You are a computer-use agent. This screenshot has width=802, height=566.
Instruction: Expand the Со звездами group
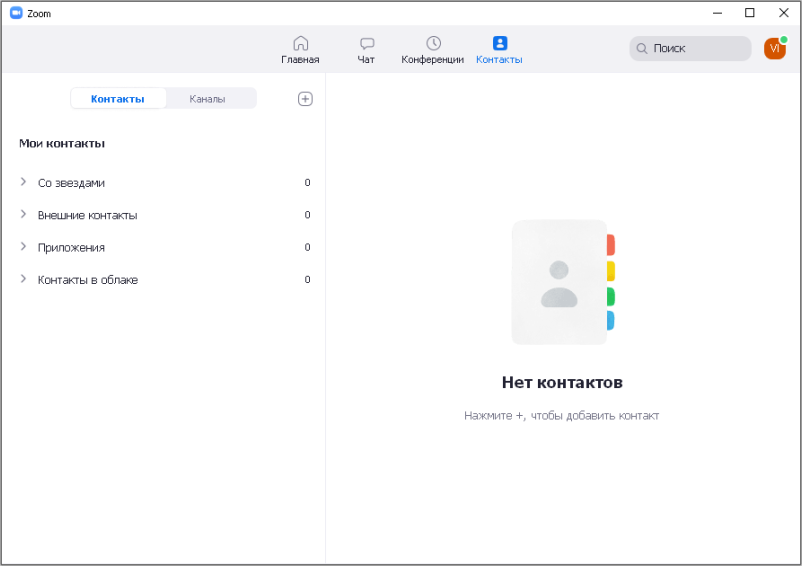coord(24,183)
